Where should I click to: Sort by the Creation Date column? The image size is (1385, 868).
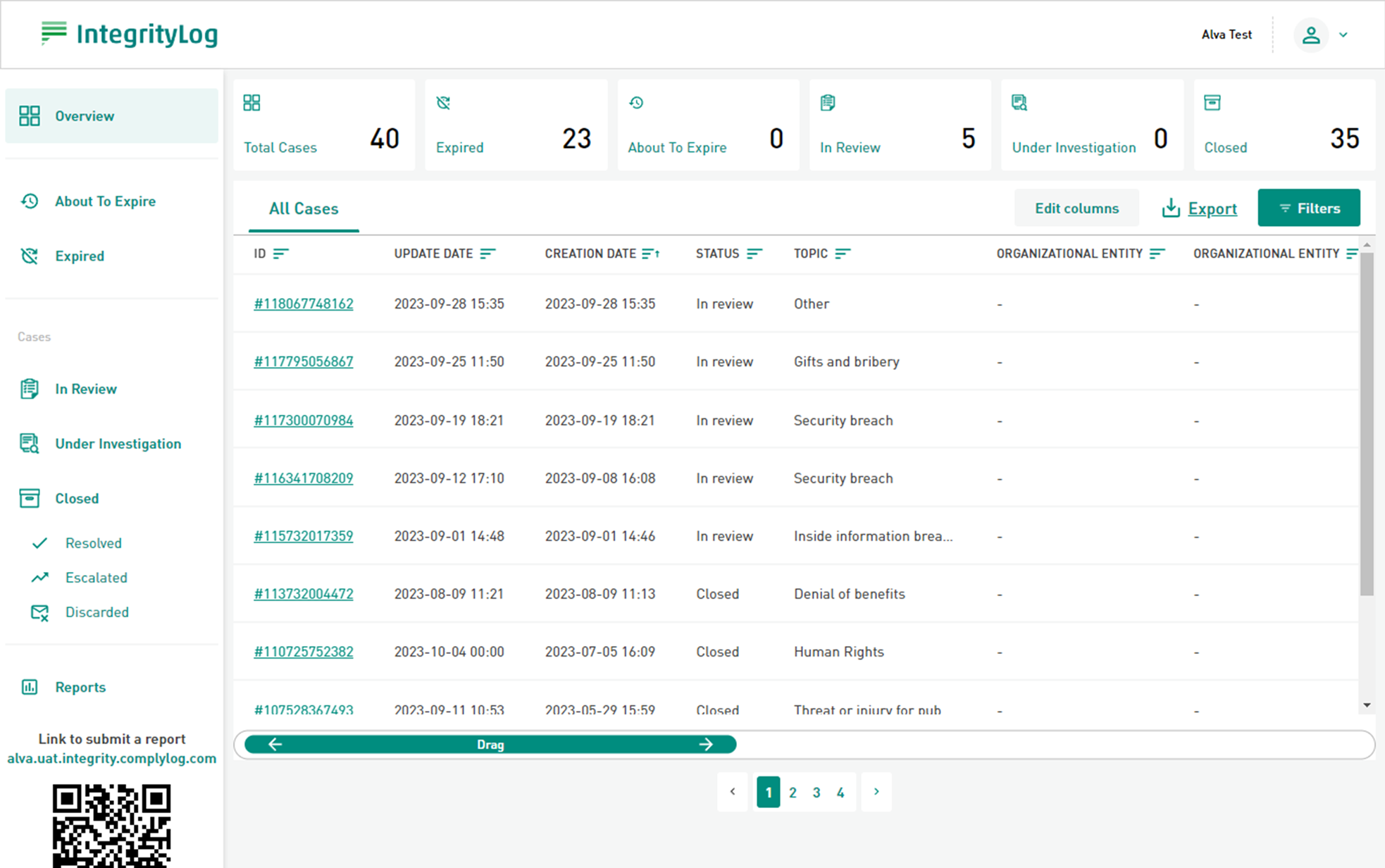(650, 254)
